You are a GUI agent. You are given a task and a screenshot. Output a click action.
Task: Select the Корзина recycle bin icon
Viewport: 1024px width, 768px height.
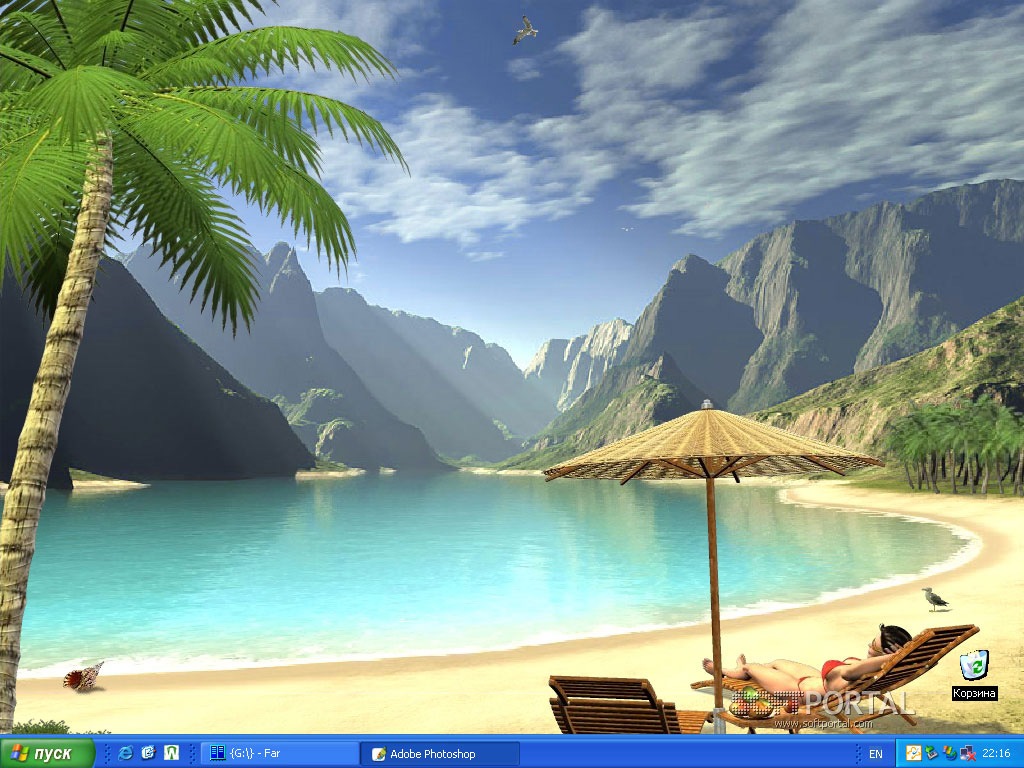click(973, 664)
